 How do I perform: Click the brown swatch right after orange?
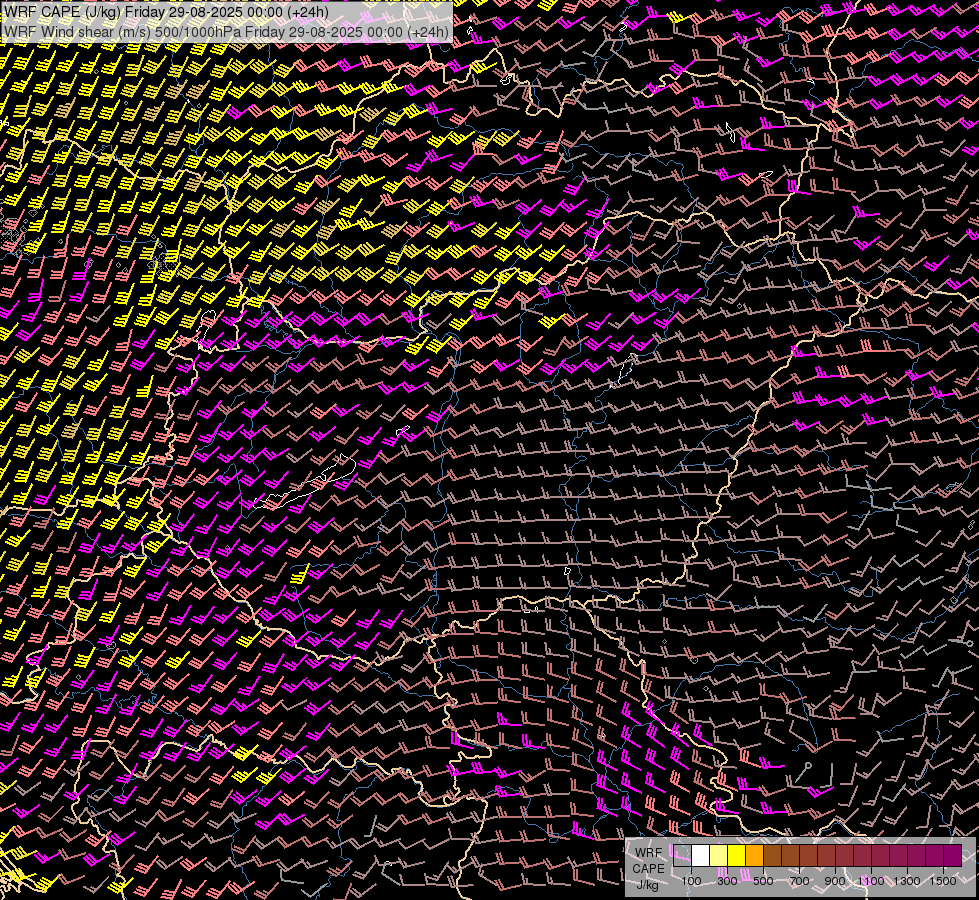(772, 855)
